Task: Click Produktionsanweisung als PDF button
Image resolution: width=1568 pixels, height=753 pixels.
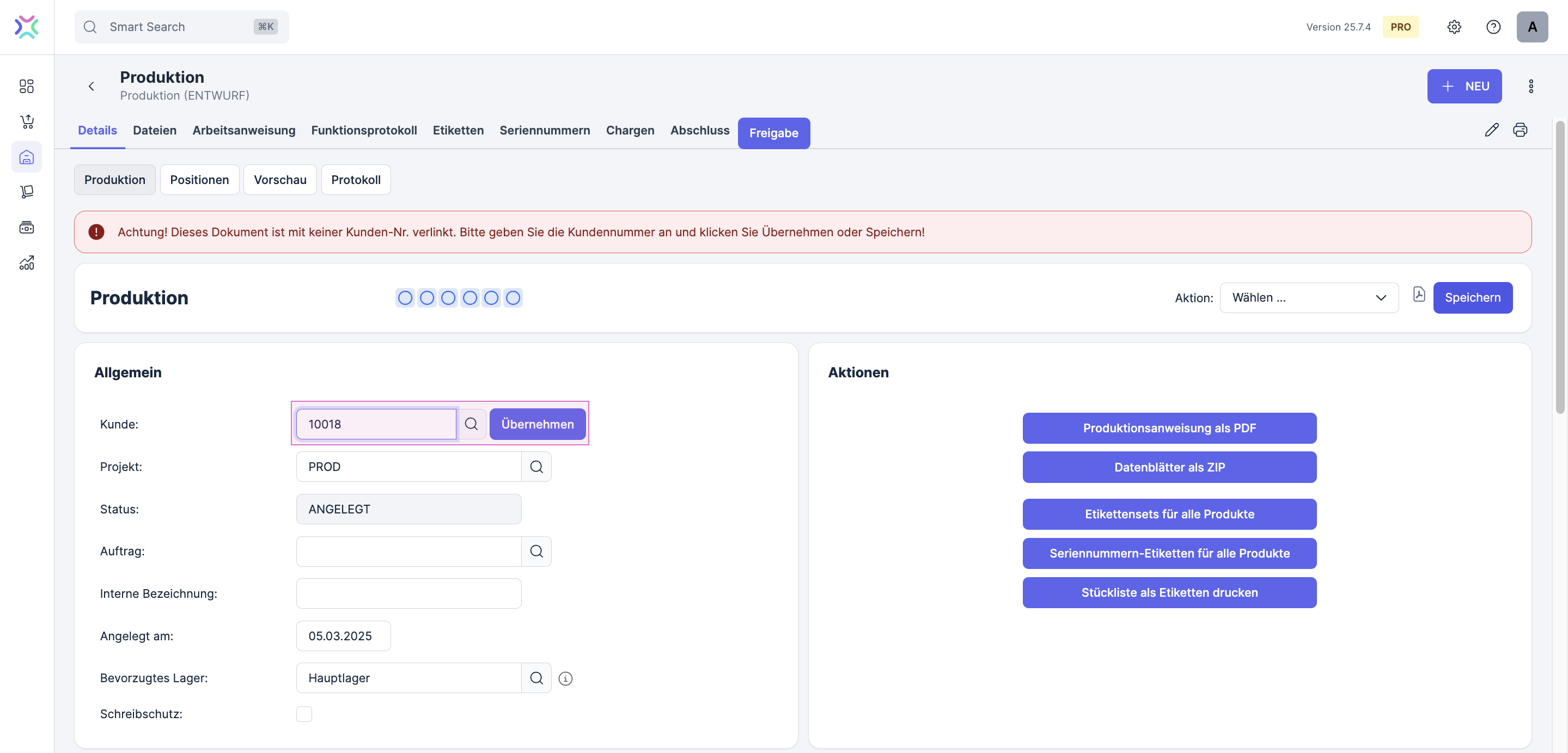Action: coord(1169,428)
